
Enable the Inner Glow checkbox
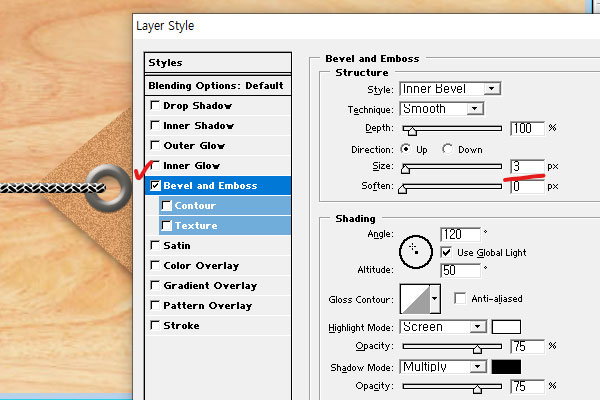[155, 165]
